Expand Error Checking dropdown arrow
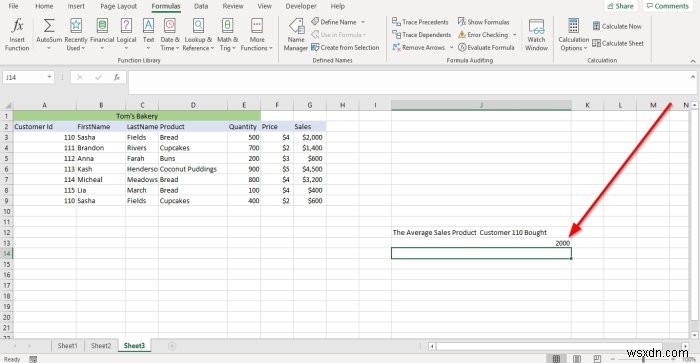This screenshot has width=700, height=363. (514, 35)
